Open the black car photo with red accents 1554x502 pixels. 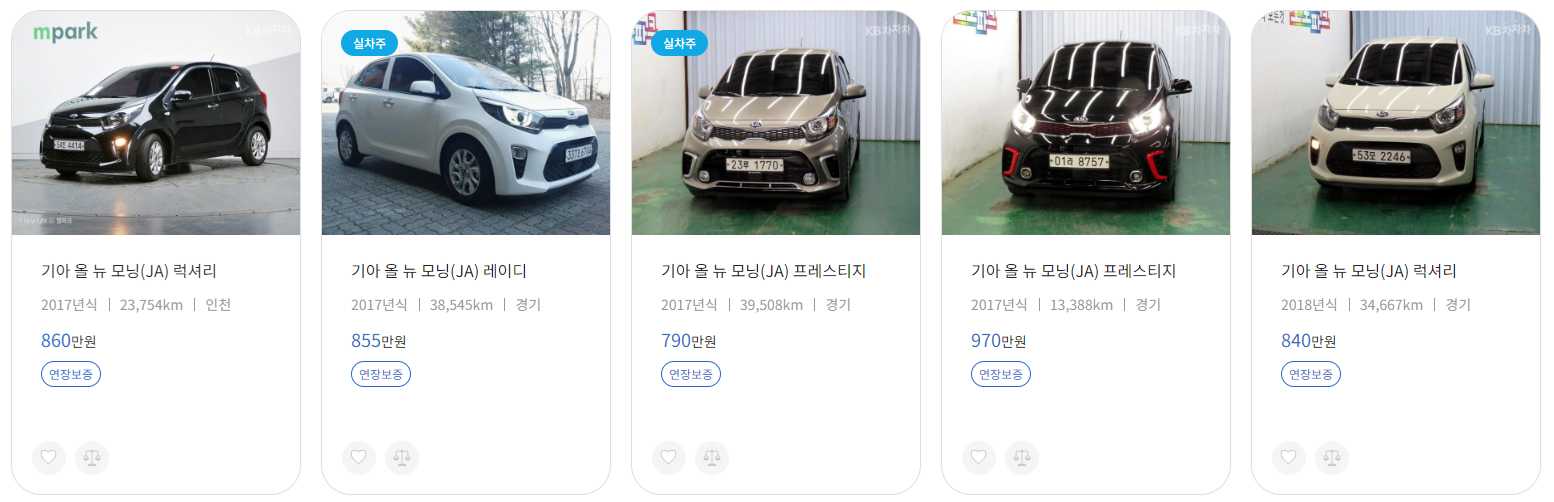click(x=1086, y=123)
